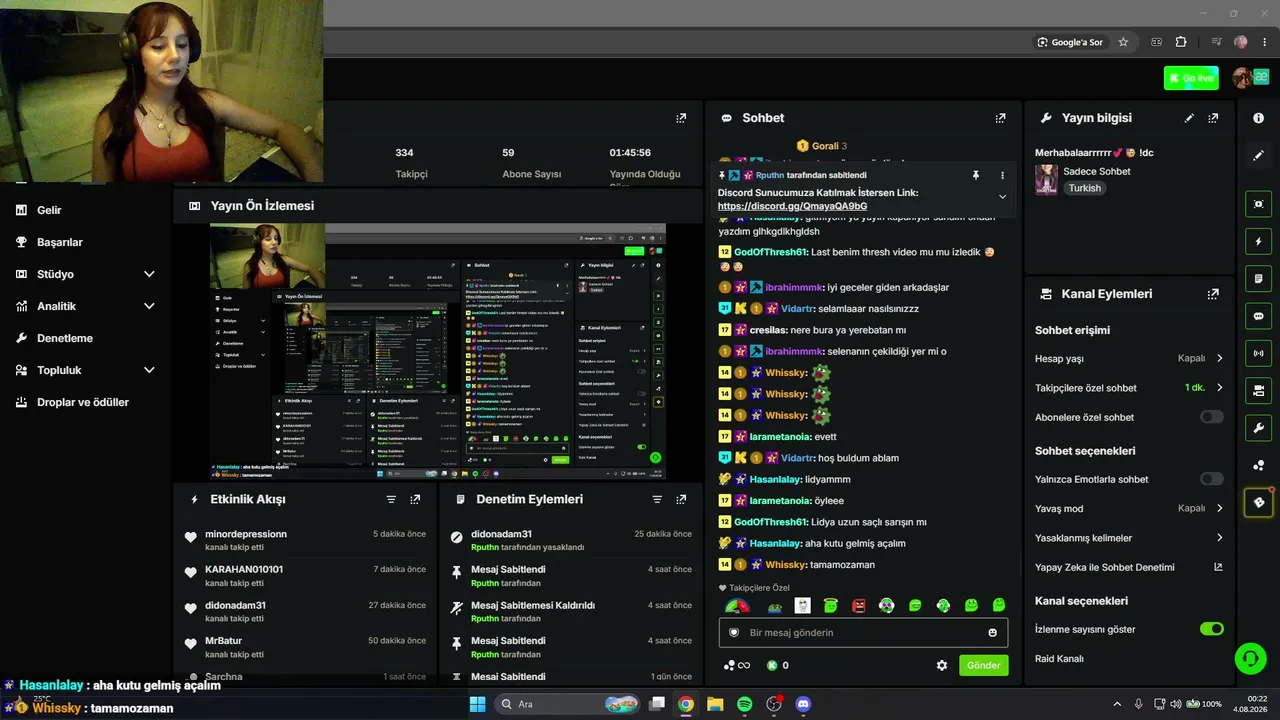Toggle the broadcast signal widget in right sidebar

(1258, 353)
